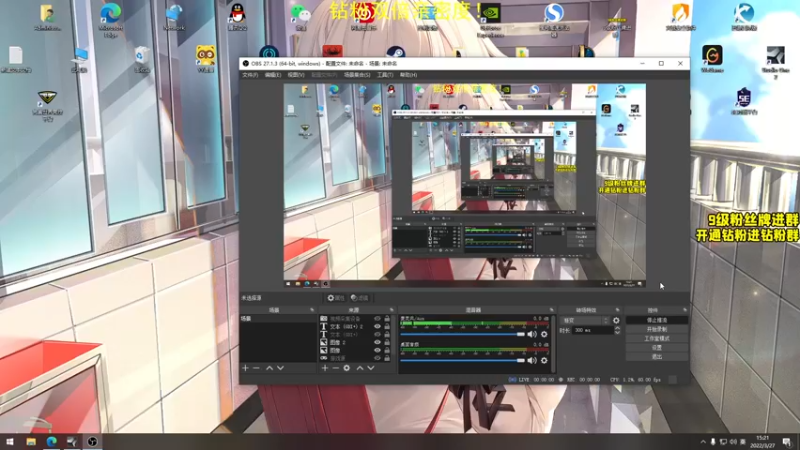This screenshot has width=800, height=450.
Task: Mute the 麦克风/Aux speaker icon
Action: 532,334
